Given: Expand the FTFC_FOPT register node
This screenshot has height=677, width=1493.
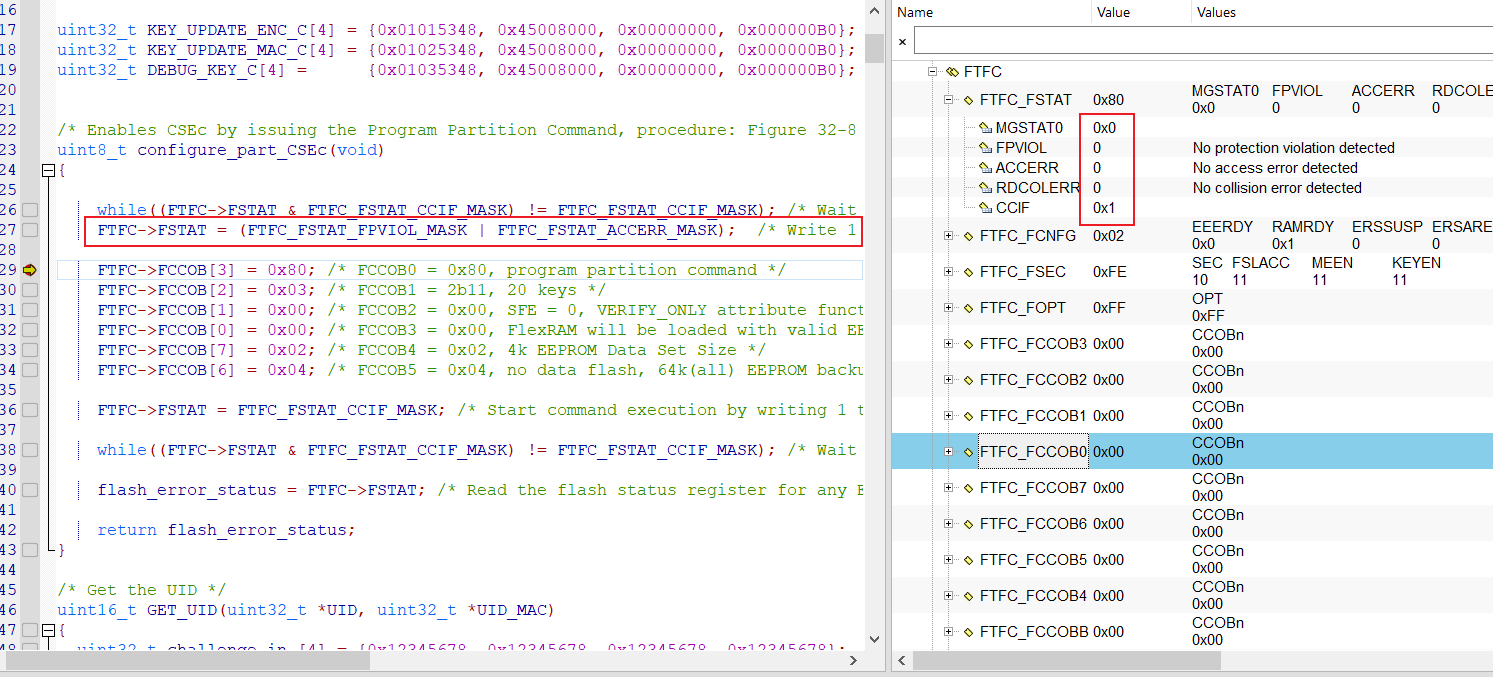Looking at the screenshot, I should pos(949,308).
